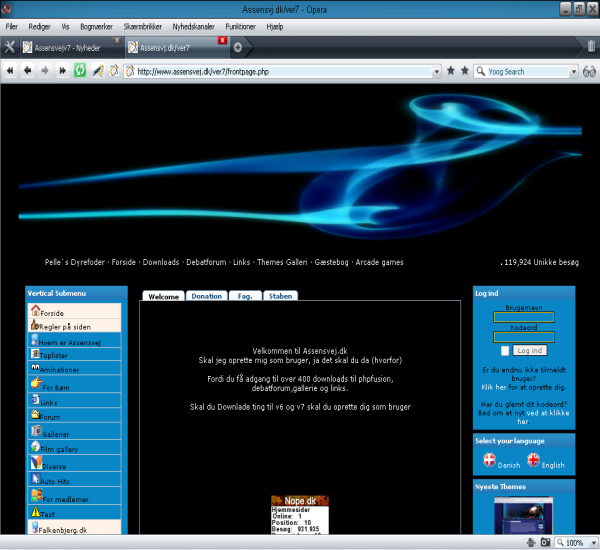The width and height of the screenshot is (600, 550).
Task: Open Toplister submenu item
Action: [x=75, y=354]
